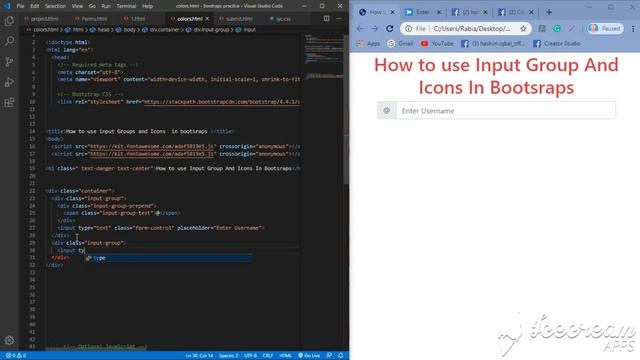Change the CRLF end-of-line sequence
Screen dimensions: 640x360
[268, 356]
